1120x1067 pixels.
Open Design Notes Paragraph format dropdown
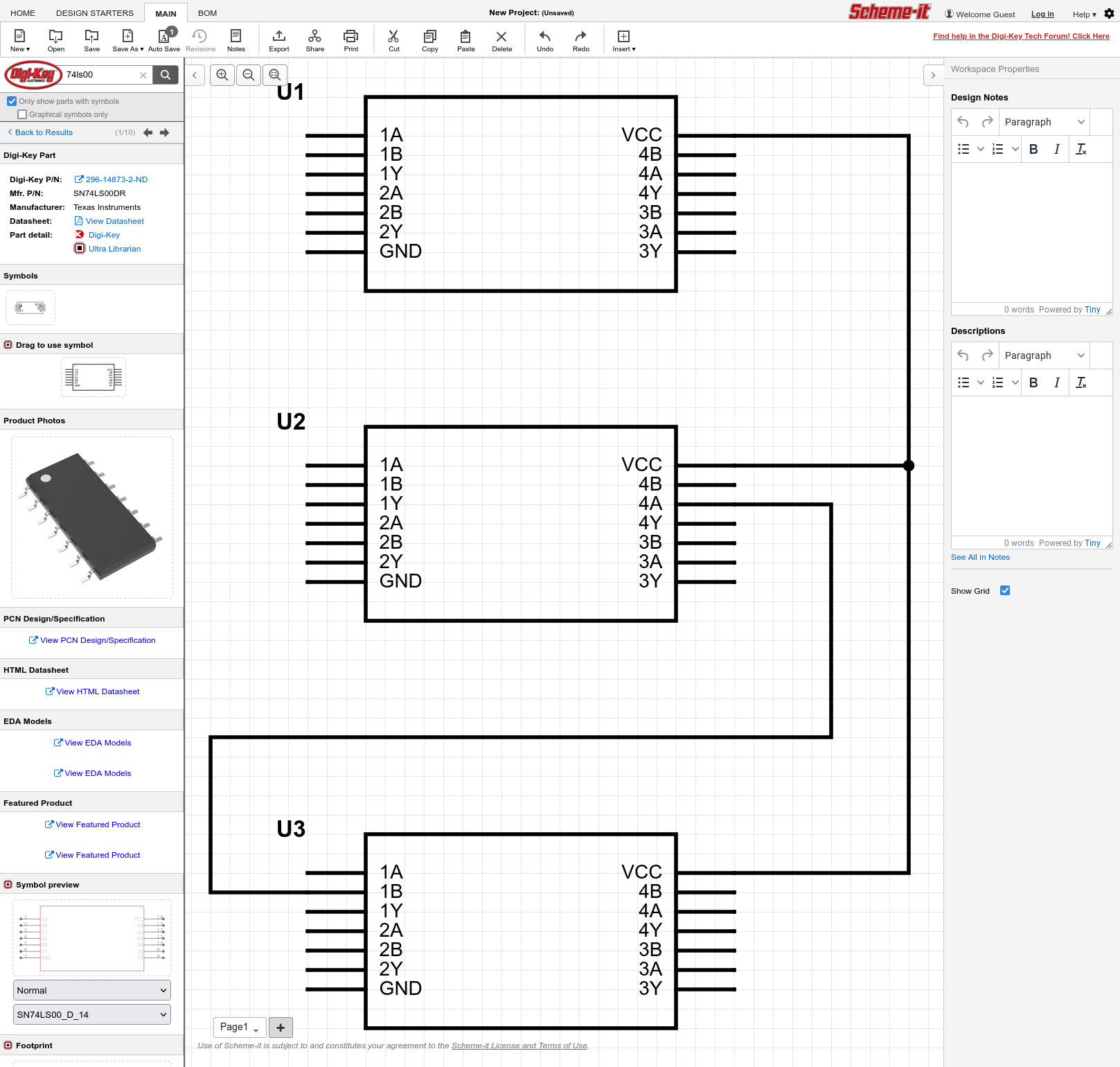pyautogui.click(x=1045, y=122)
